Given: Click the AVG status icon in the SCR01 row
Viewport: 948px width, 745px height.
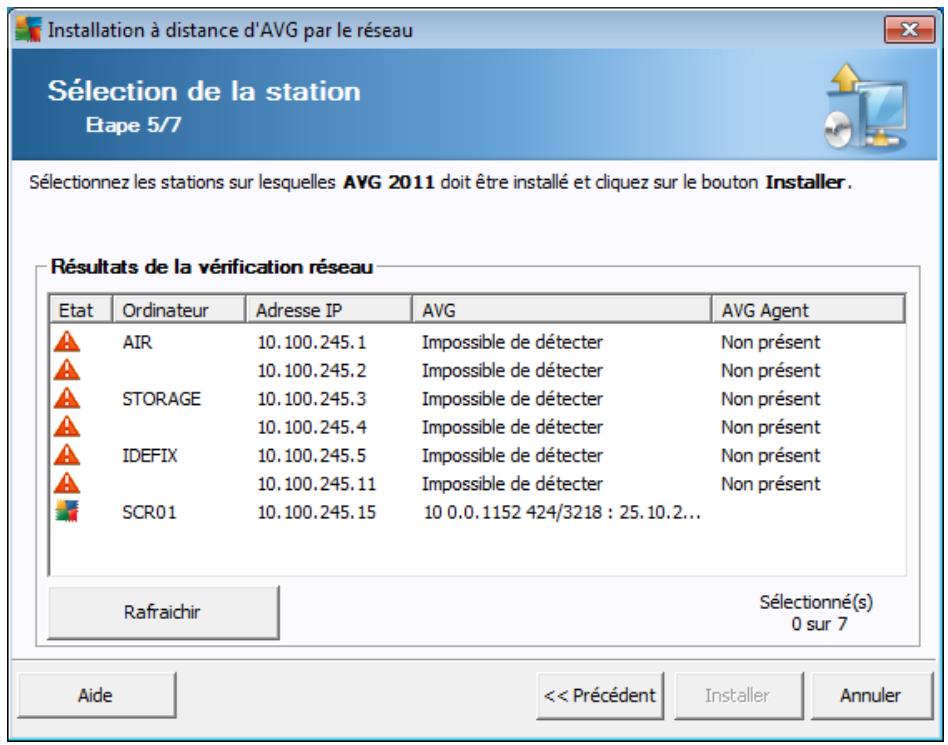Looking at the screenshot, I should click(x=67, y=512).
